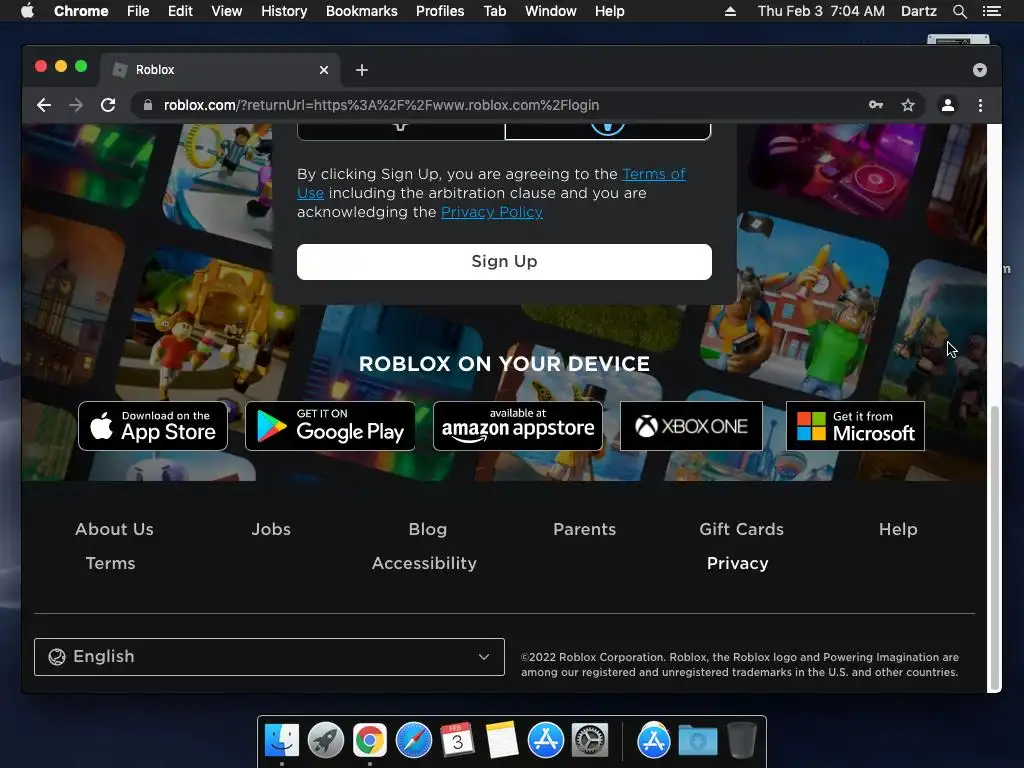Click the Sign Up button
1024x768 pixels.
click(504, 262)
